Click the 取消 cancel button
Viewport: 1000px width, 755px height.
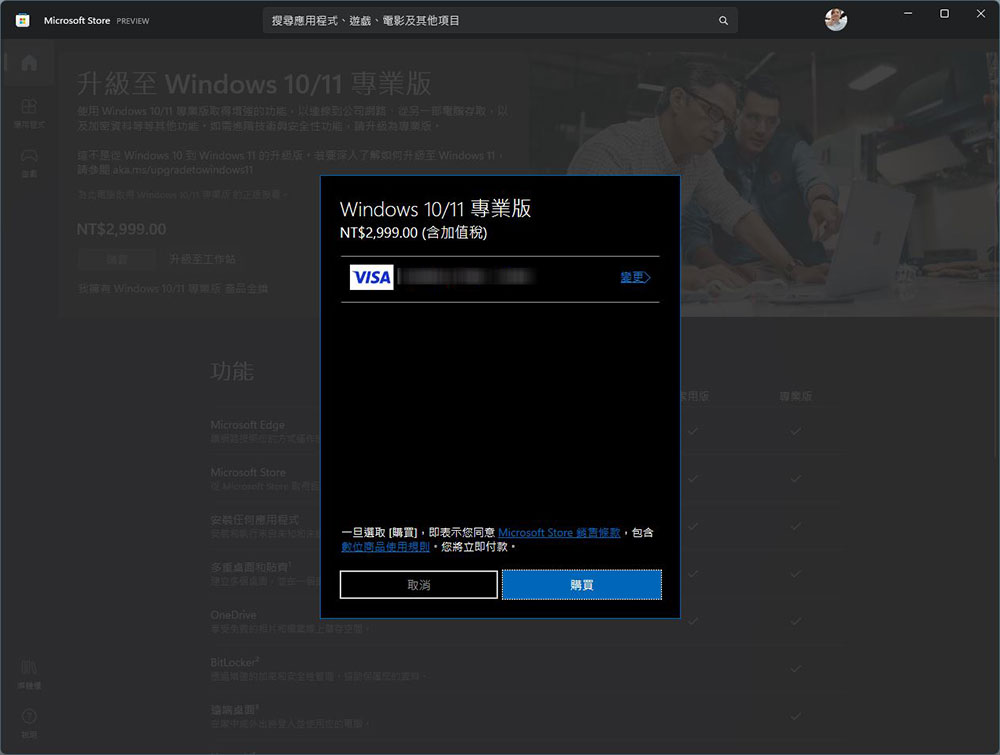coord(418,585)
